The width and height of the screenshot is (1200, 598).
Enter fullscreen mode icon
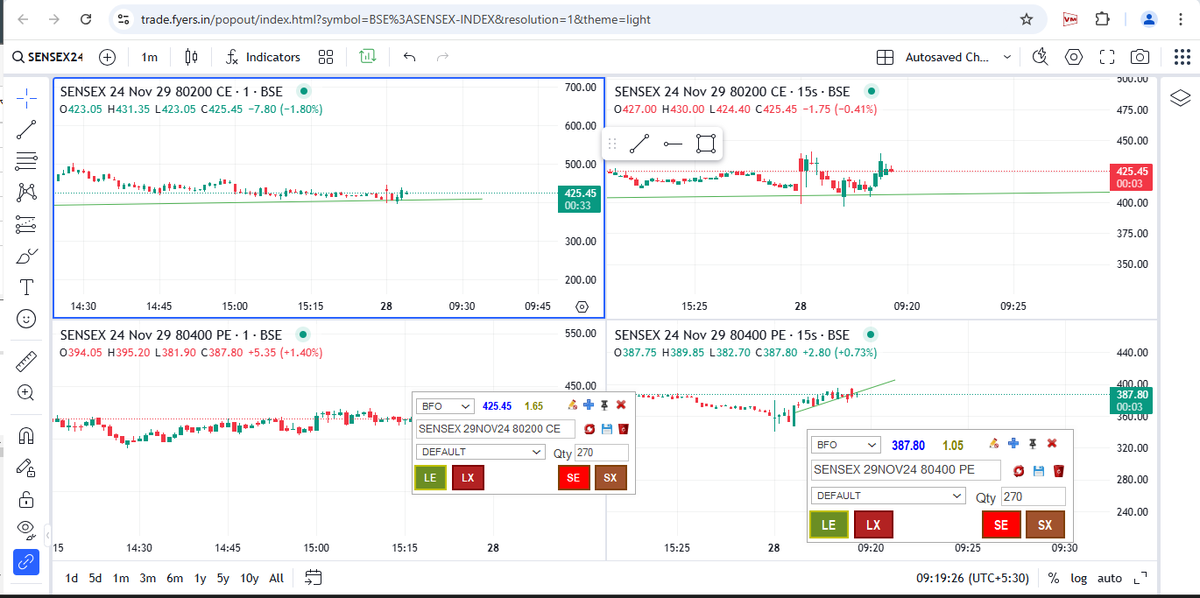(x=1107, y=57)
